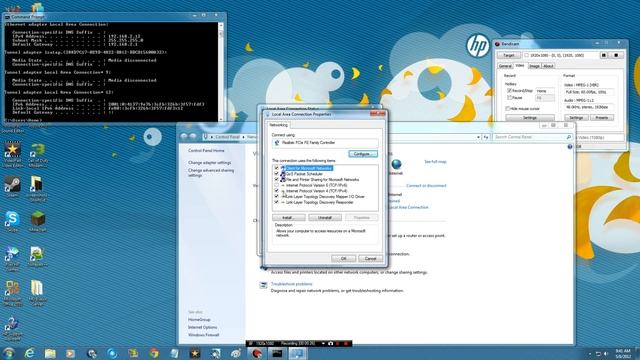Viewport: 640px width, 360px height.
Task: Click Presets button in Bandicam
Action: tap(602, 118)
